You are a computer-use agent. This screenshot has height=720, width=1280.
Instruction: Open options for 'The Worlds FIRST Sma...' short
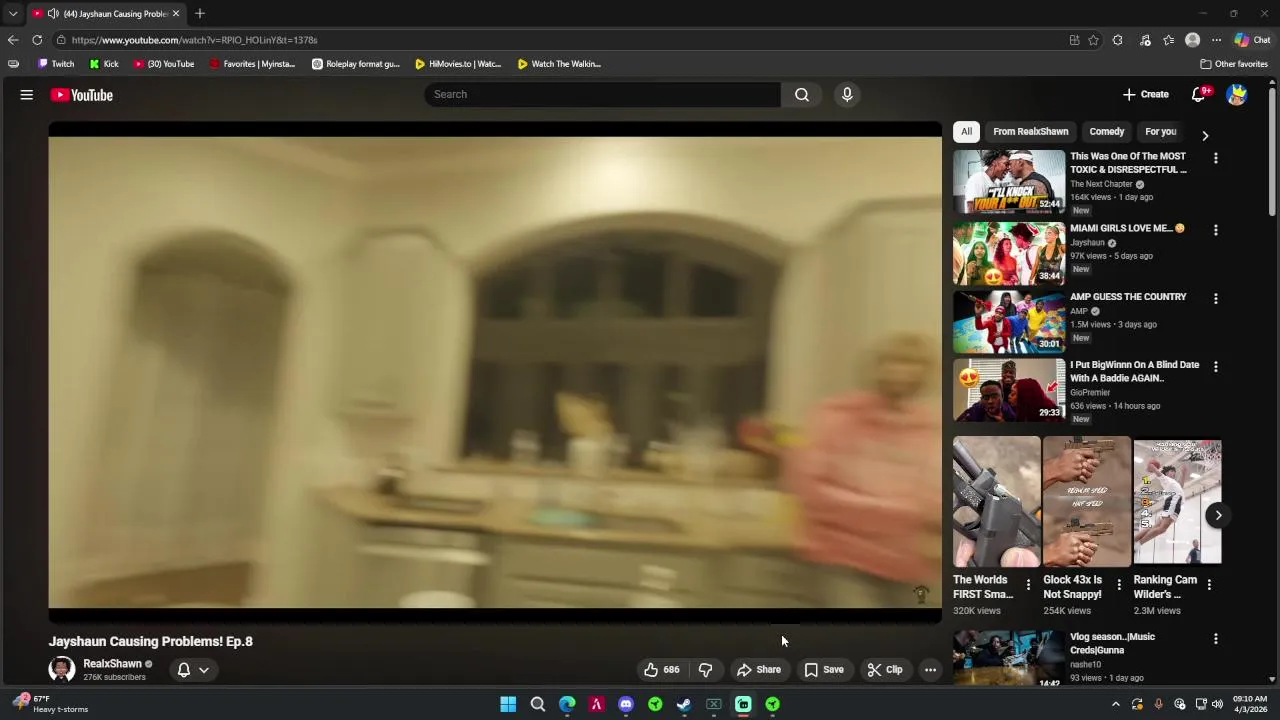pos(1028,584)
